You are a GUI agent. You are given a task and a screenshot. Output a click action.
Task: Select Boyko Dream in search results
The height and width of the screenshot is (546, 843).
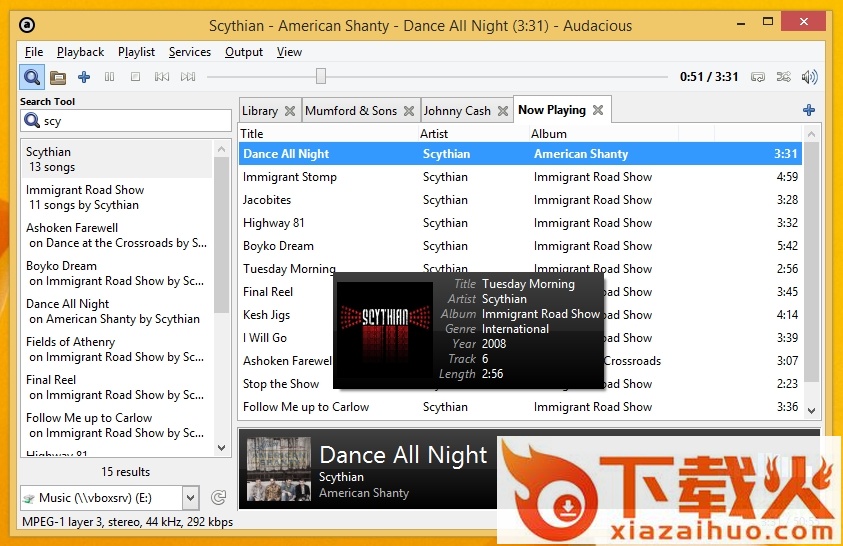[117, 273]
